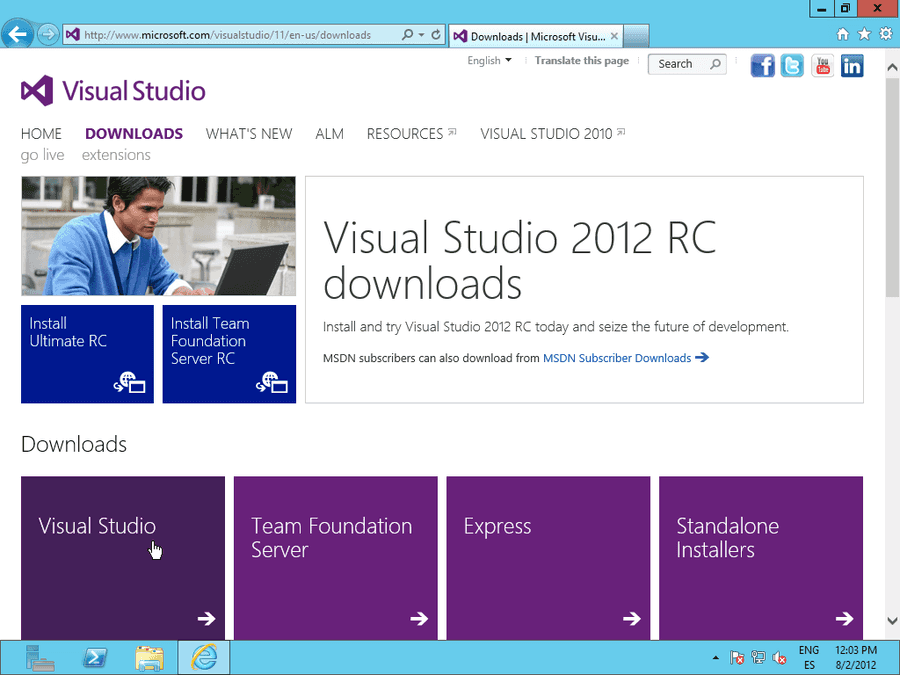900x675 pixels.
Task: Open the network tray icon
Action: coord(758,658)
